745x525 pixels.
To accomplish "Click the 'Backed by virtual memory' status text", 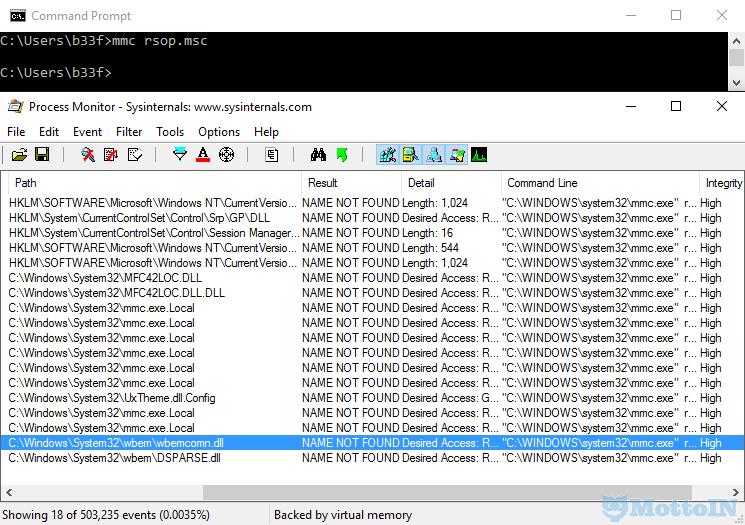I will (x=343, y=515).
